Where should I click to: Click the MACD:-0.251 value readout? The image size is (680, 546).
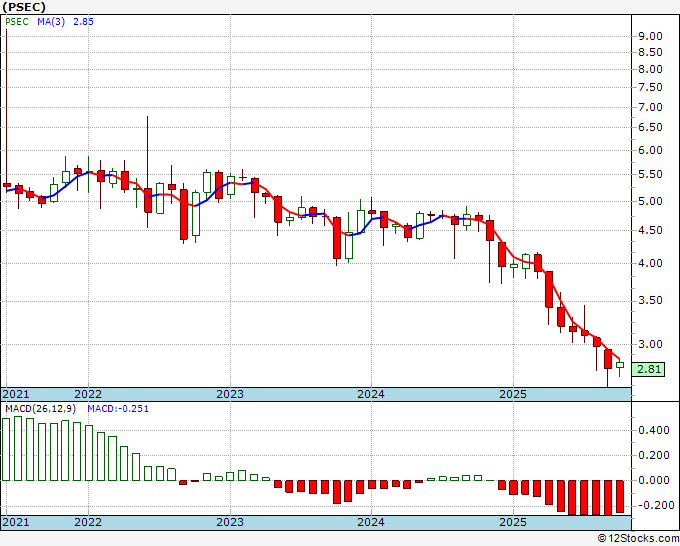[118, 409]
